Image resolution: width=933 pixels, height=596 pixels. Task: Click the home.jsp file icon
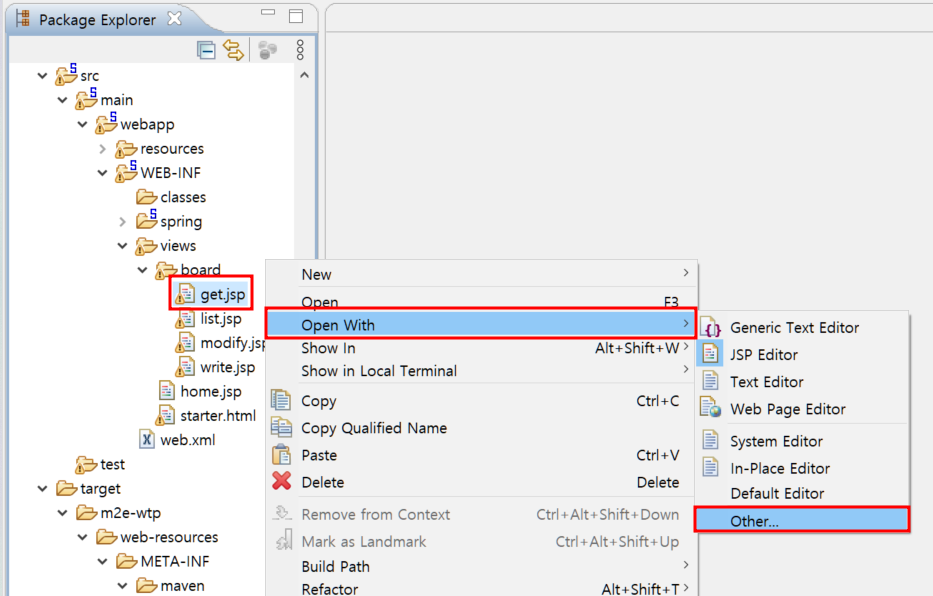point(167,391)
